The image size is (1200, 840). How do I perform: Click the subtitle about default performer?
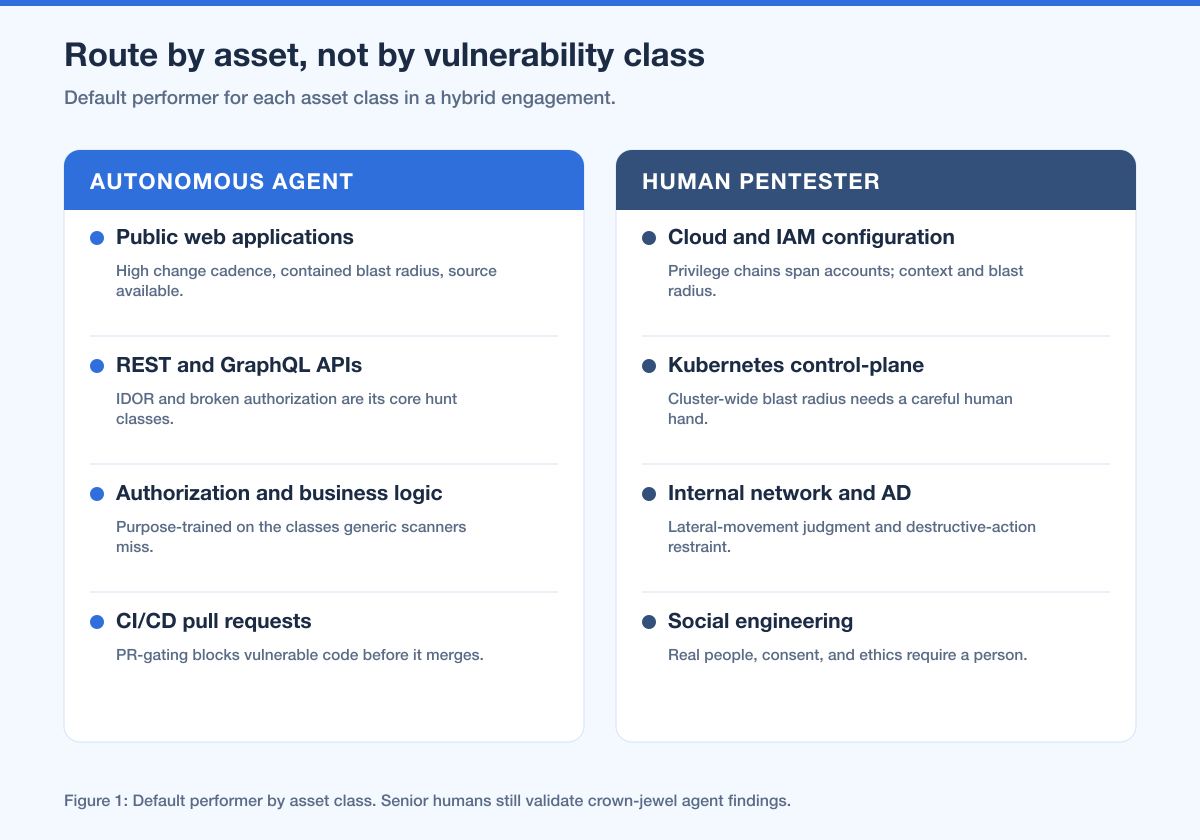pyautogui.click(x=340, y=99)
